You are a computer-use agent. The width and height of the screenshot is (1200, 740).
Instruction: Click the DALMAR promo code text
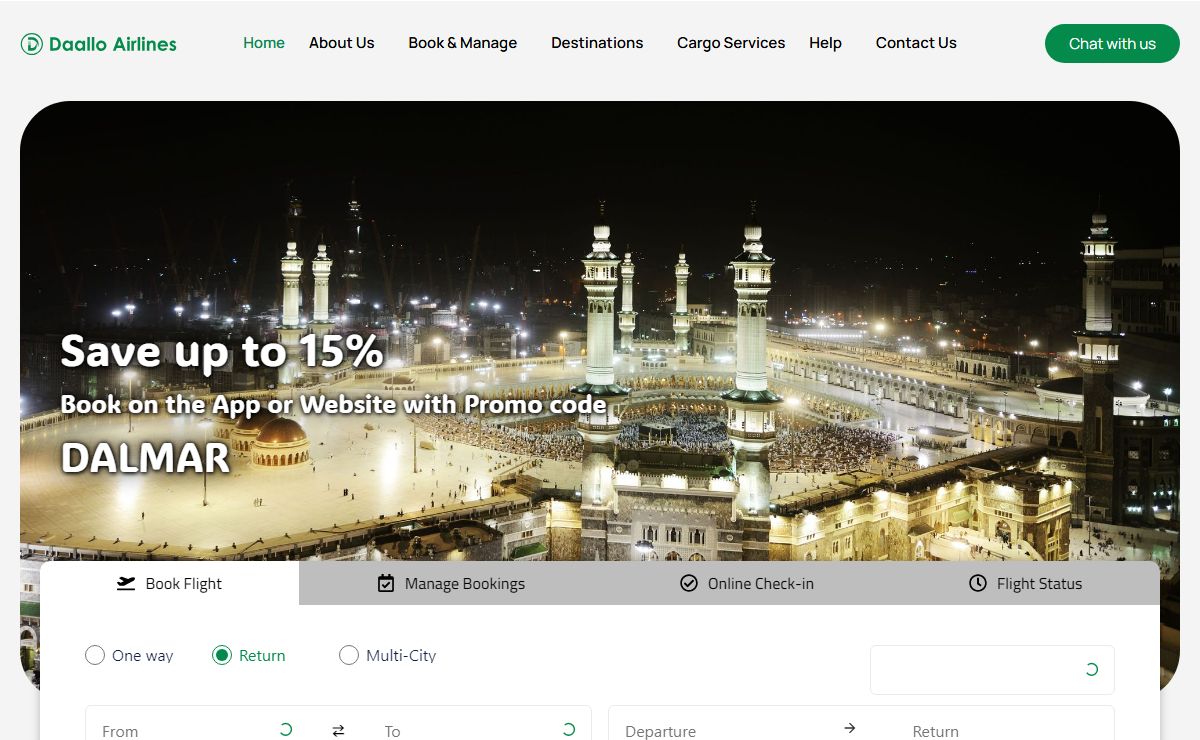145,457
